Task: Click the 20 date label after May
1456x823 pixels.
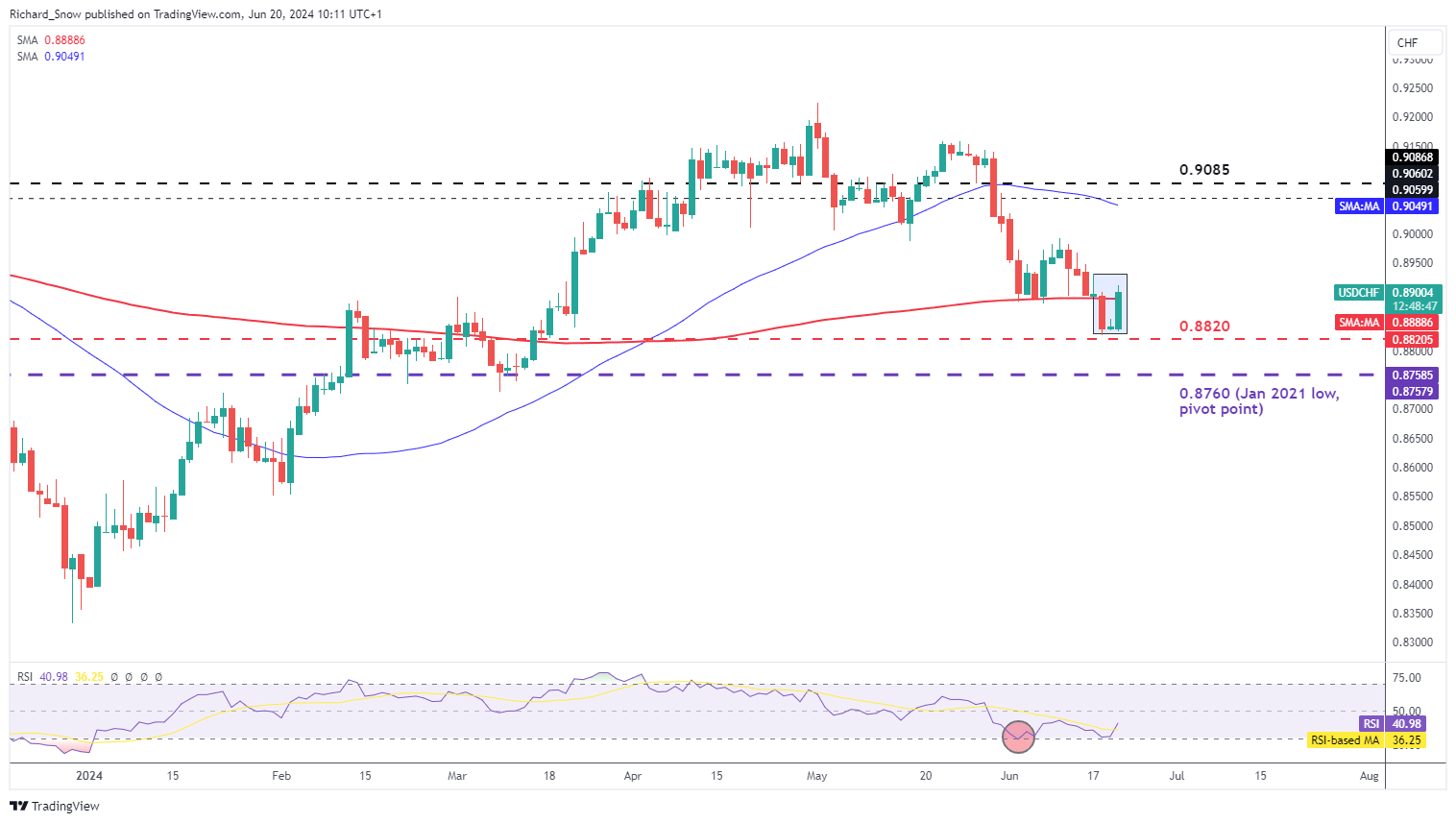Action: tap(926, 776)
